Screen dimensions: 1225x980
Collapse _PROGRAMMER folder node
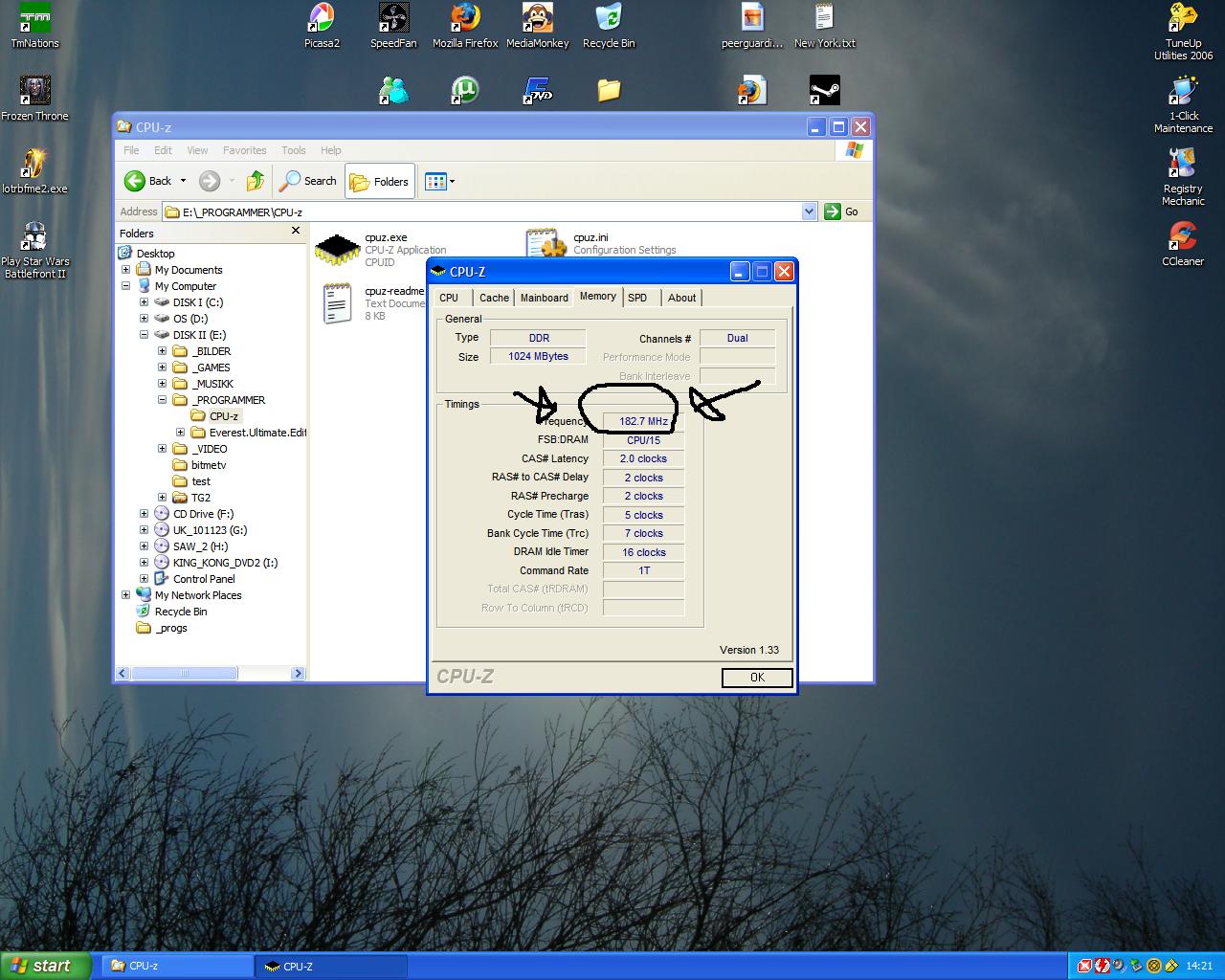tap(162, 400)
